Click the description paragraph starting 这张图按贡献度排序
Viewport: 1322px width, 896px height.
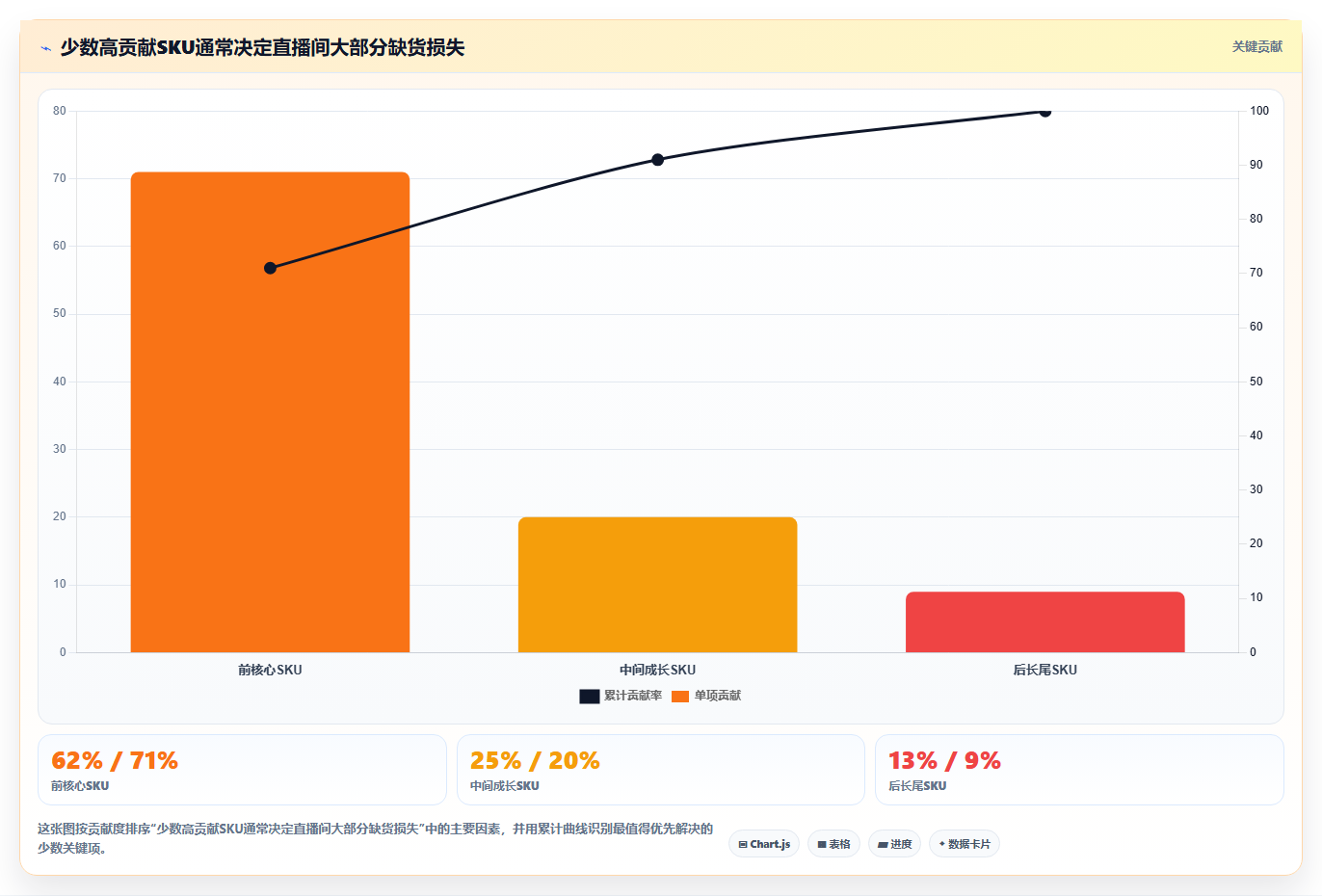[x=376, y=838]
